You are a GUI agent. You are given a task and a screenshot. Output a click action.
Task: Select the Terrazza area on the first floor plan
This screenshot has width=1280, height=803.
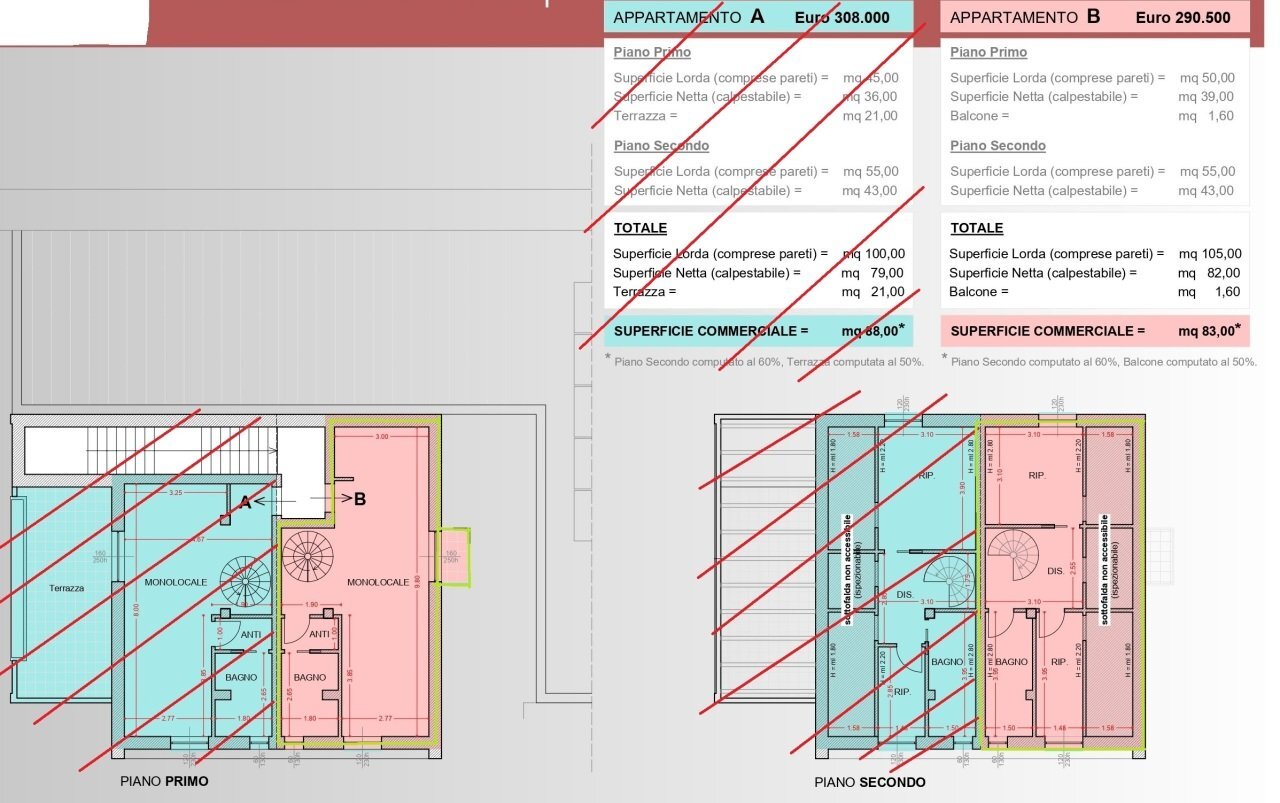click(66, 588)
